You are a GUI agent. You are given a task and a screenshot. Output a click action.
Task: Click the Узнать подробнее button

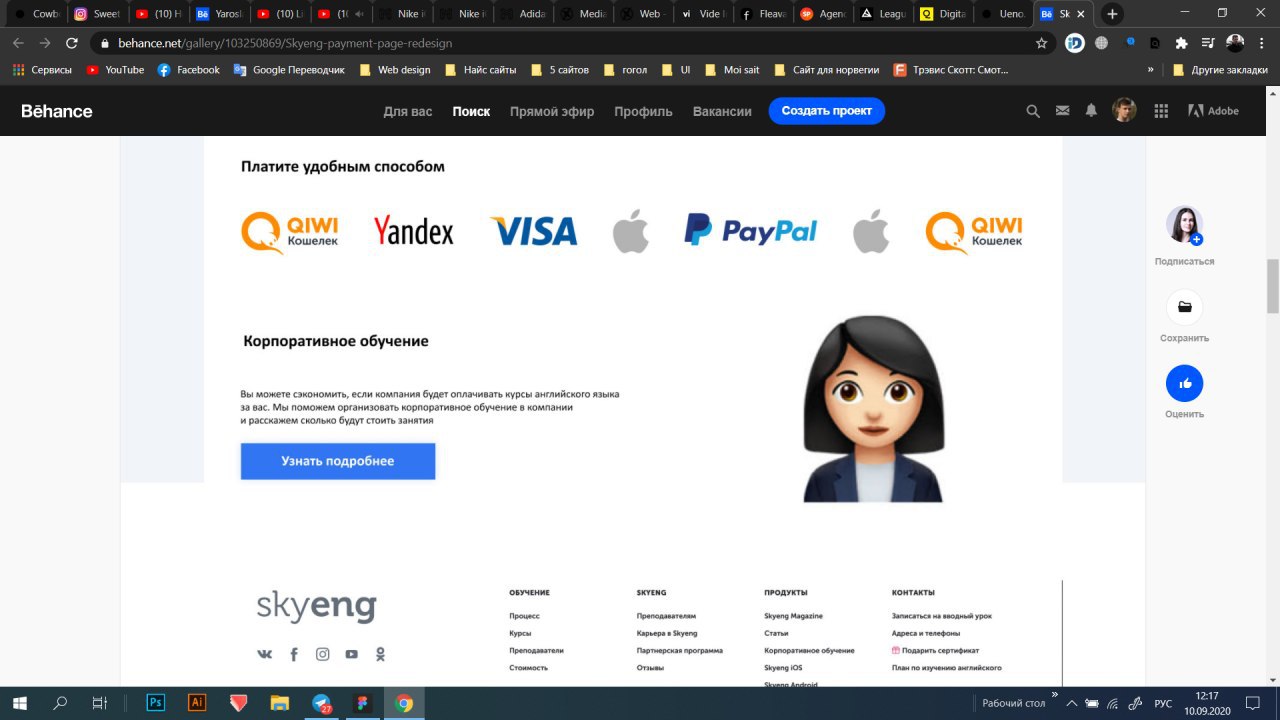pos(338,461)
